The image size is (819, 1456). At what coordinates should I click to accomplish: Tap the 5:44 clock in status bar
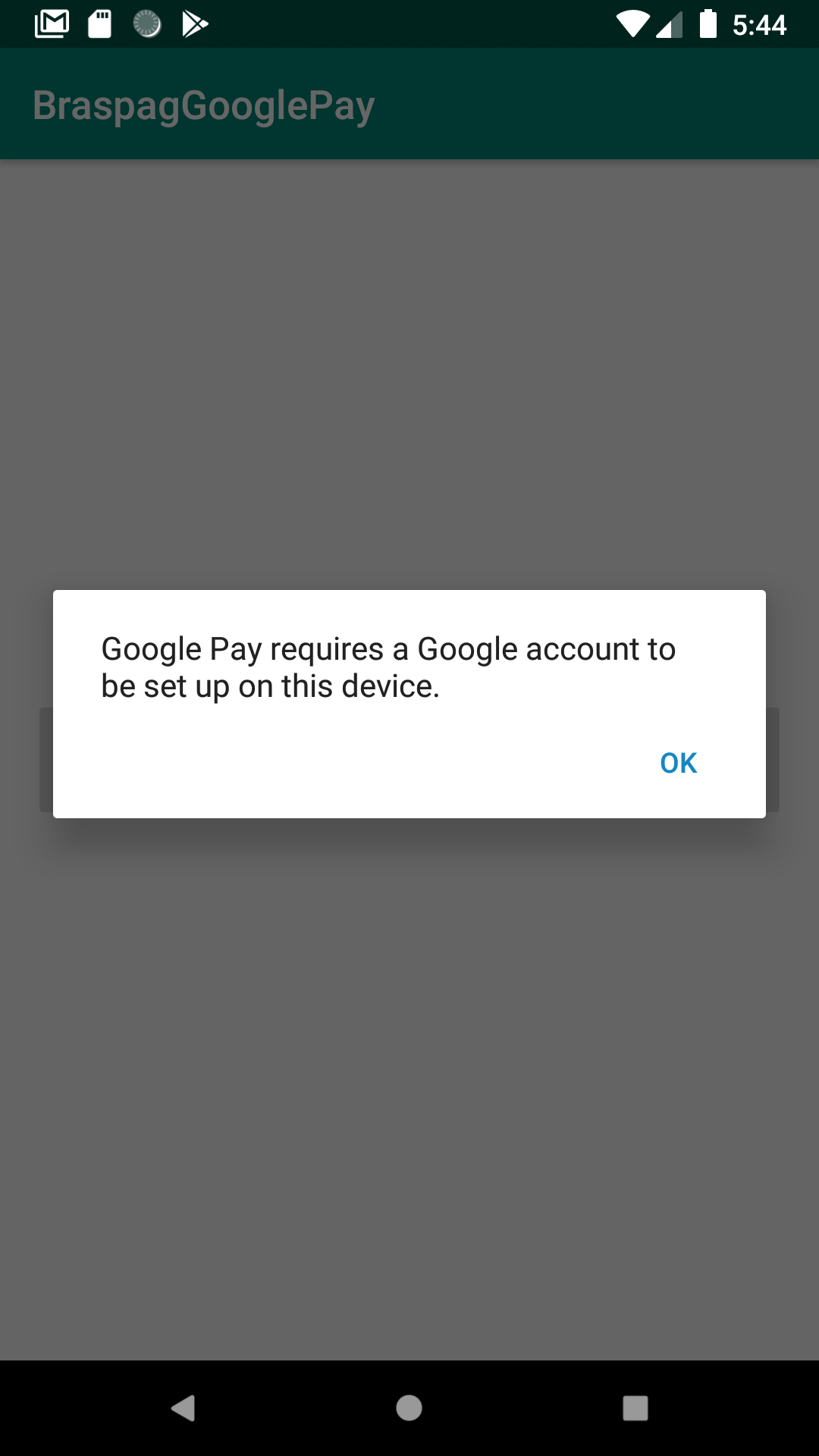(759, 25)
